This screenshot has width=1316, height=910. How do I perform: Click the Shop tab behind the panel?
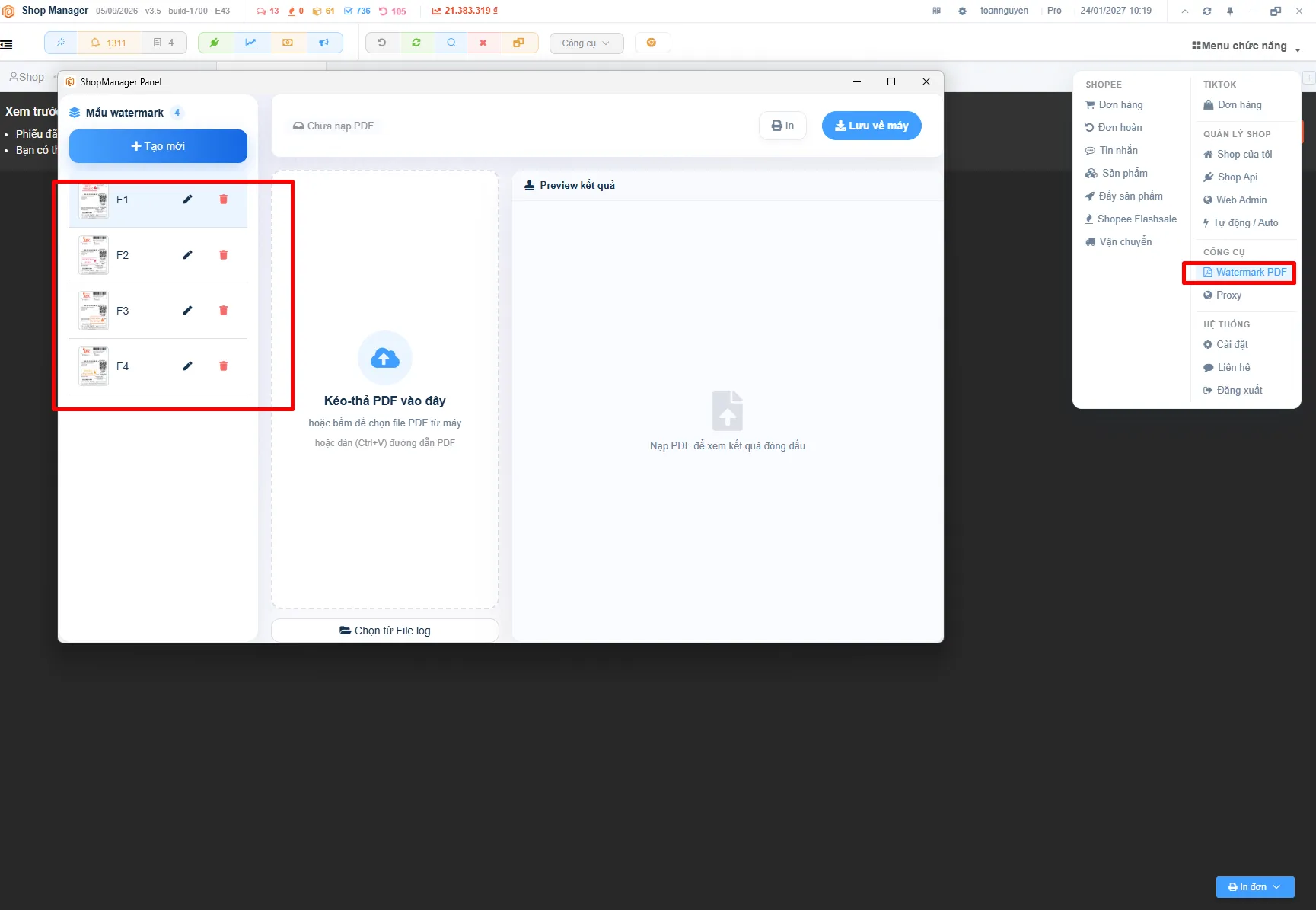[x=27, y=77]
